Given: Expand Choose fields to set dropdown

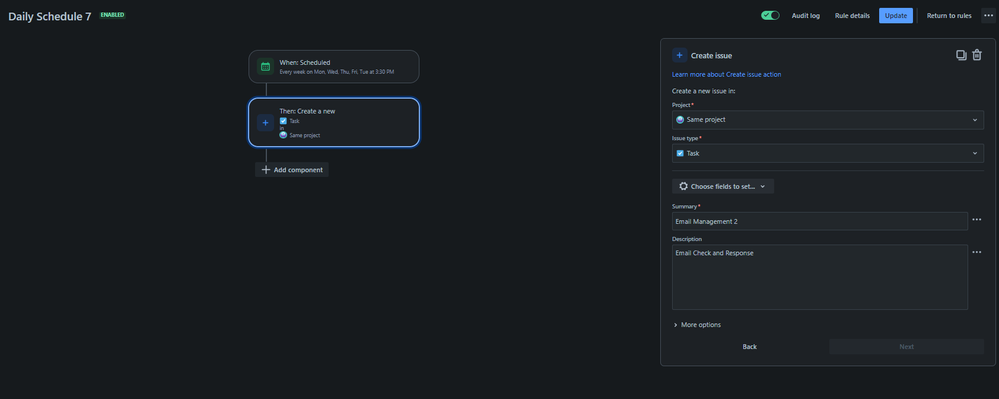Looking at the screenshot, I should [723, 186].
